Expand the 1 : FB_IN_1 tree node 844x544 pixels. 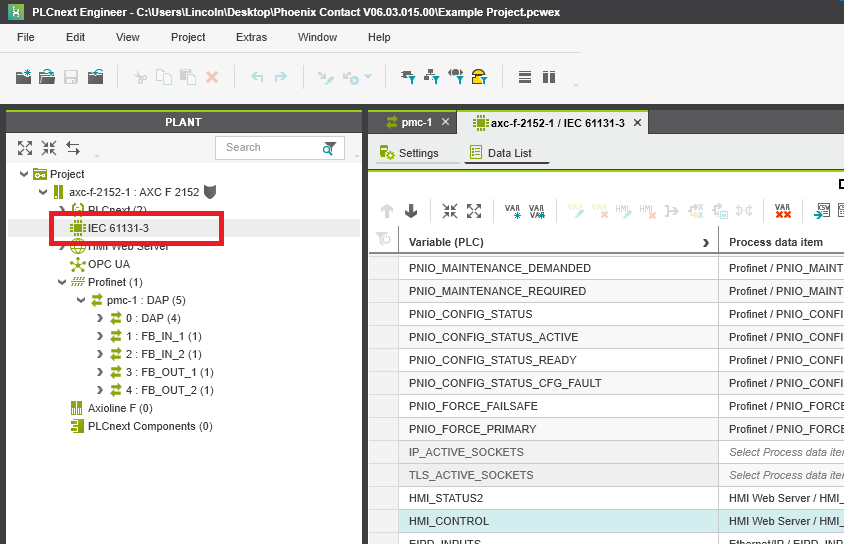point(99,336)
